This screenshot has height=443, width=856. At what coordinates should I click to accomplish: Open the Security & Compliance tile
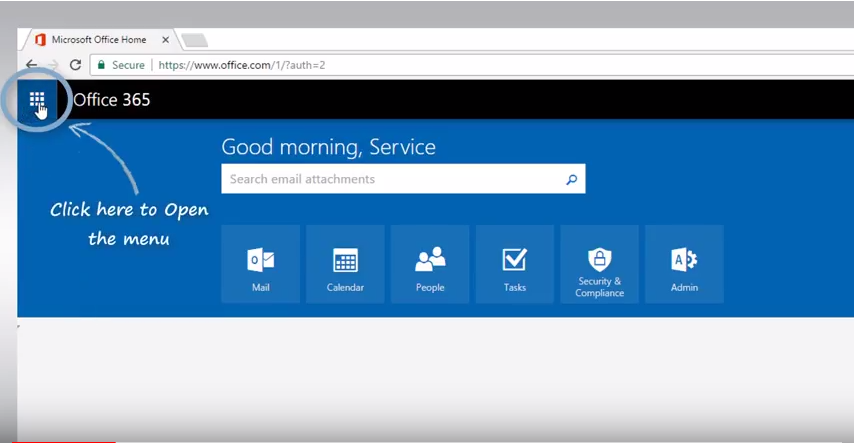pyautogui.click(x=599, y=264)
